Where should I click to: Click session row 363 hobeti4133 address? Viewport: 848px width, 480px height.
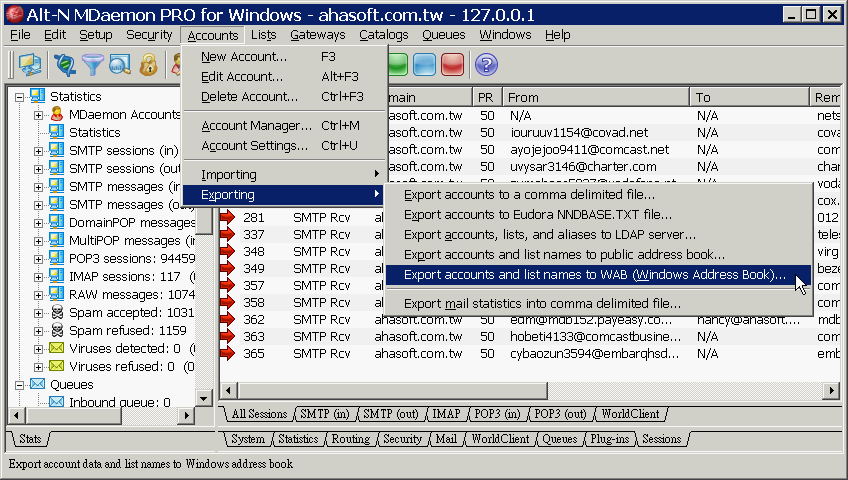[x=595, y=336]
